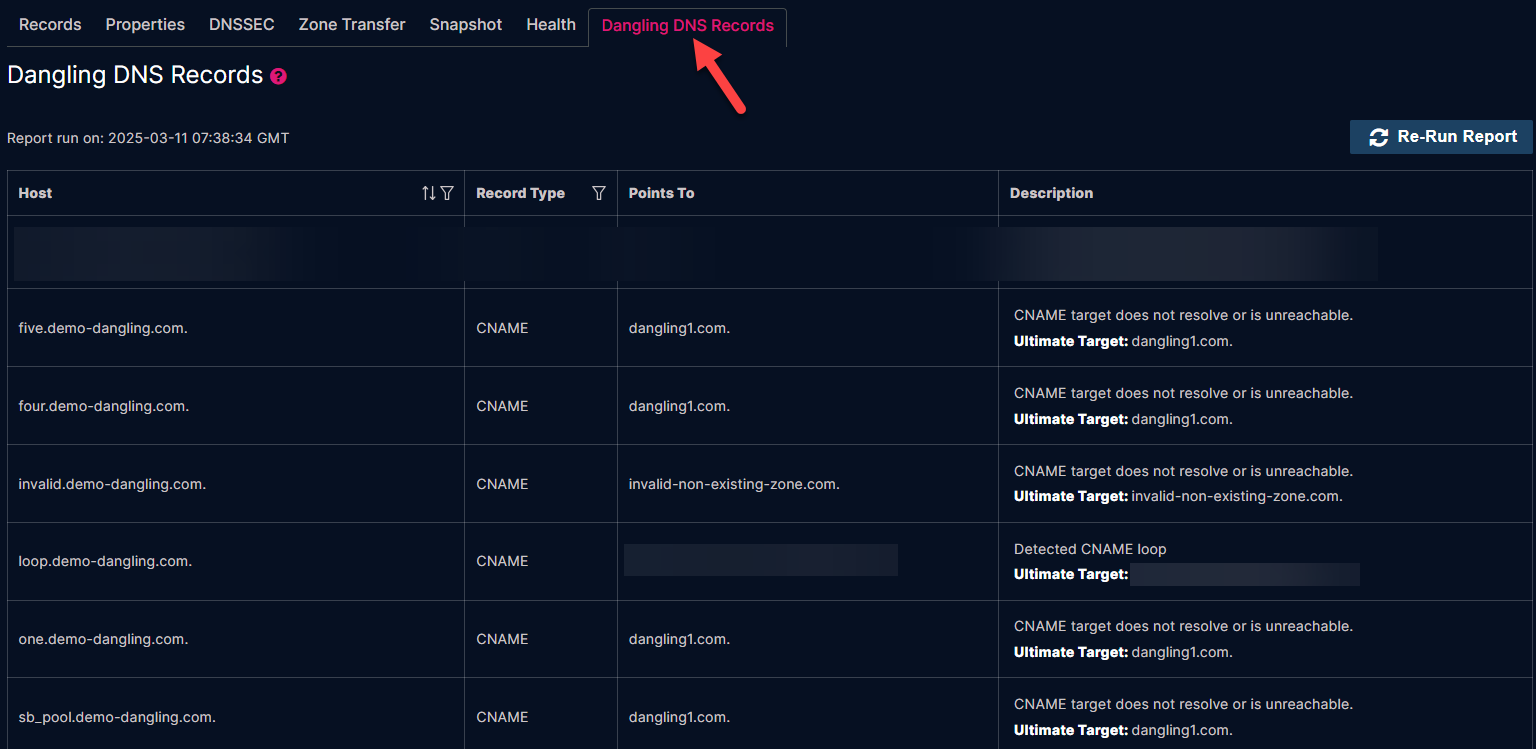Image resolution: width=1536 pixels, height=749 pixels.
Task: Click the Re-Run Report button
Action: 1441,137
